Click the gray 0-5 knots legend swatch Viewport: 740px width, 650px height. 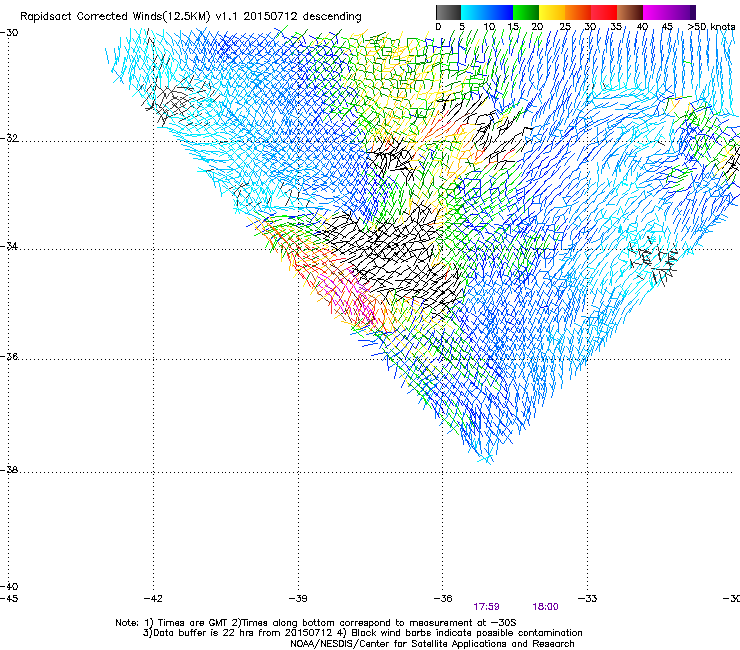tap(448, 12)
